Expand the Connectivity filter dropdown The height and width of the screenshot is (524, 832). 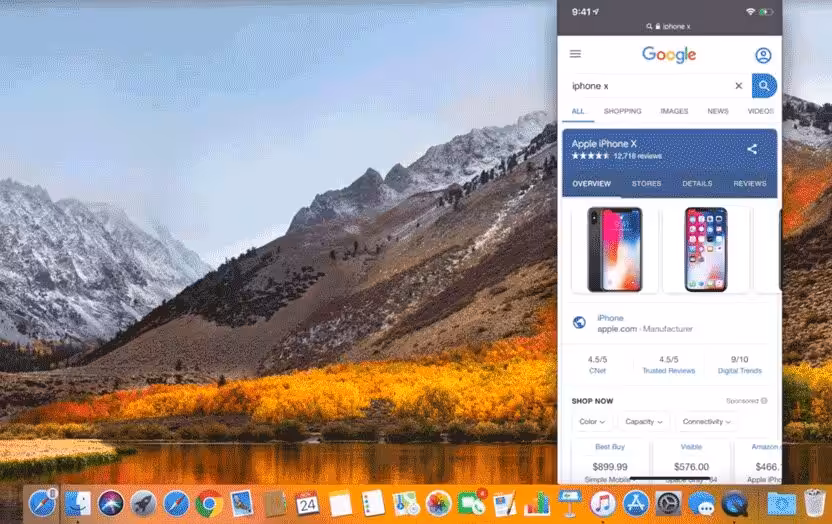[x=707, y=422]
